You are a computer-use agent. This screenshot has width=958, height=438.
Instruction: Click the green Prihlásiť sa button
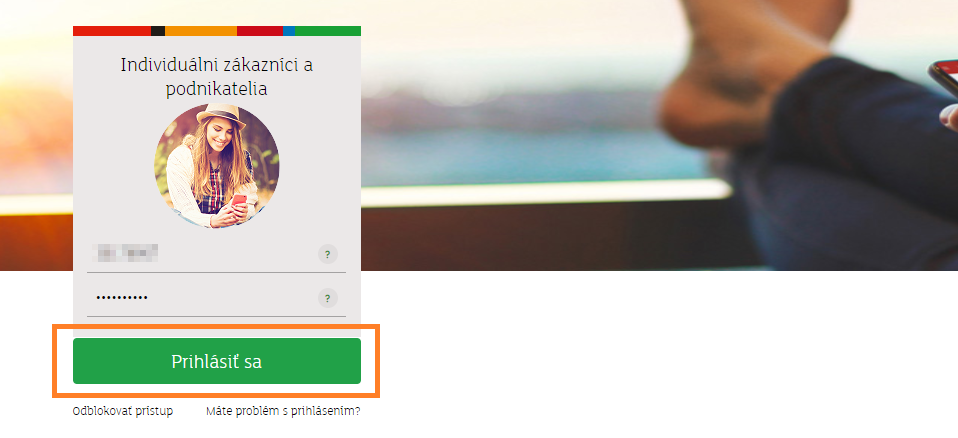click(x=217, y=361)
